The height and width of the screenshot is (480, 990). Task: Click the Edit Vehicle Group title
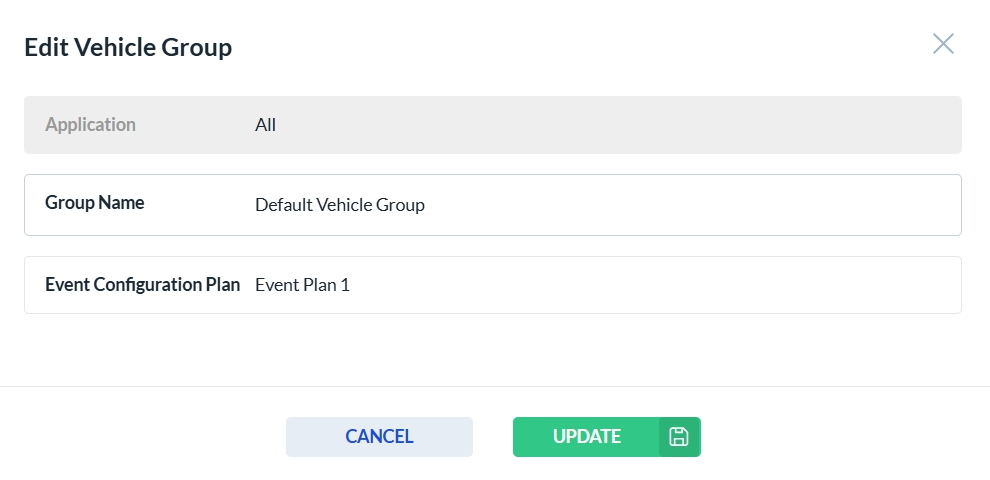(128, 47)
